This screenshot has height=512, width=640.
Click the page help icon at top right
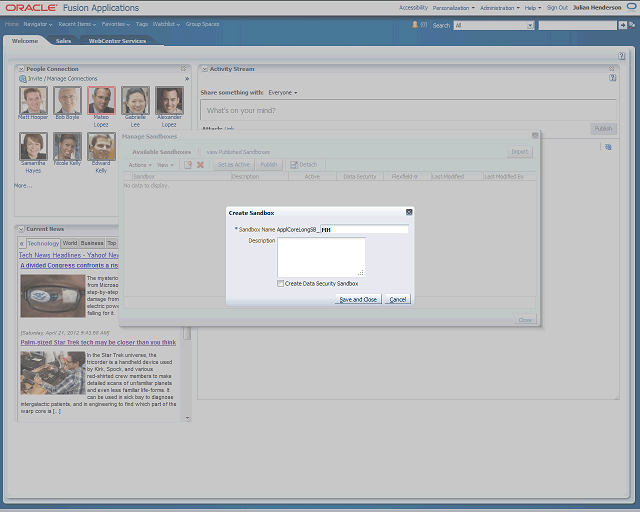[x=621, y=56]
